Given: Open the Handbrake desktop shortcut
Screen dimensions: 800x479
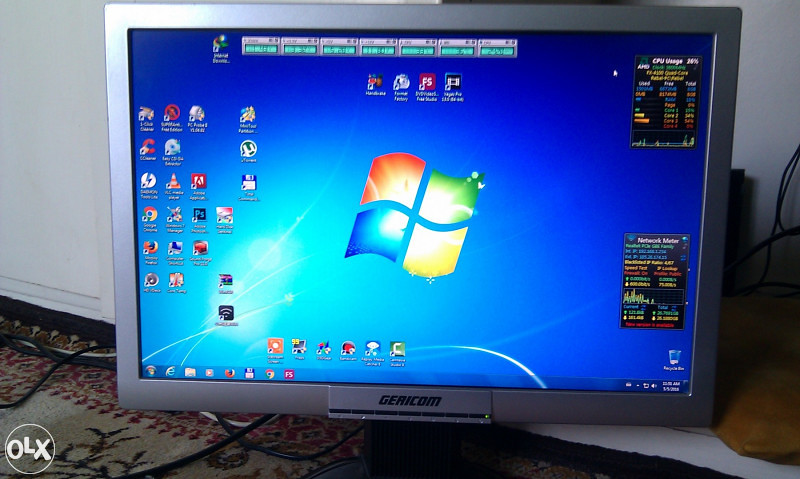Looking at the screenshot, I should coord(376,85).
